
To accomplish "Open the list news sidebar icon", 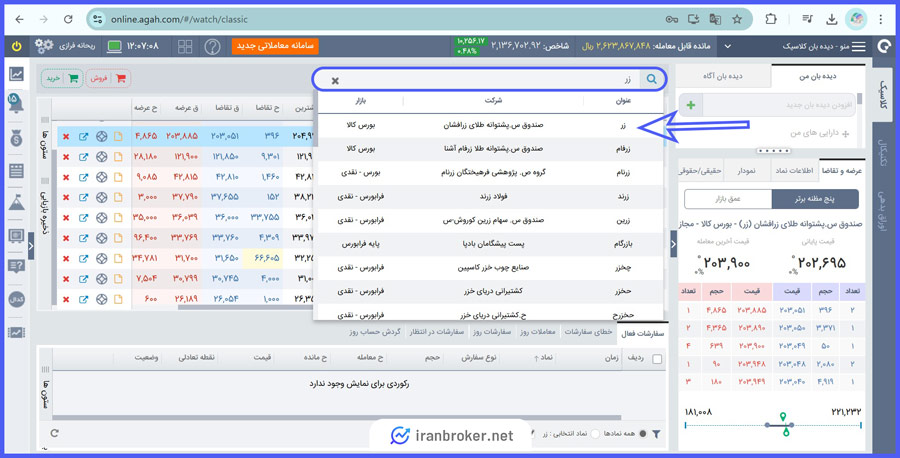I will tap(16, 170).
